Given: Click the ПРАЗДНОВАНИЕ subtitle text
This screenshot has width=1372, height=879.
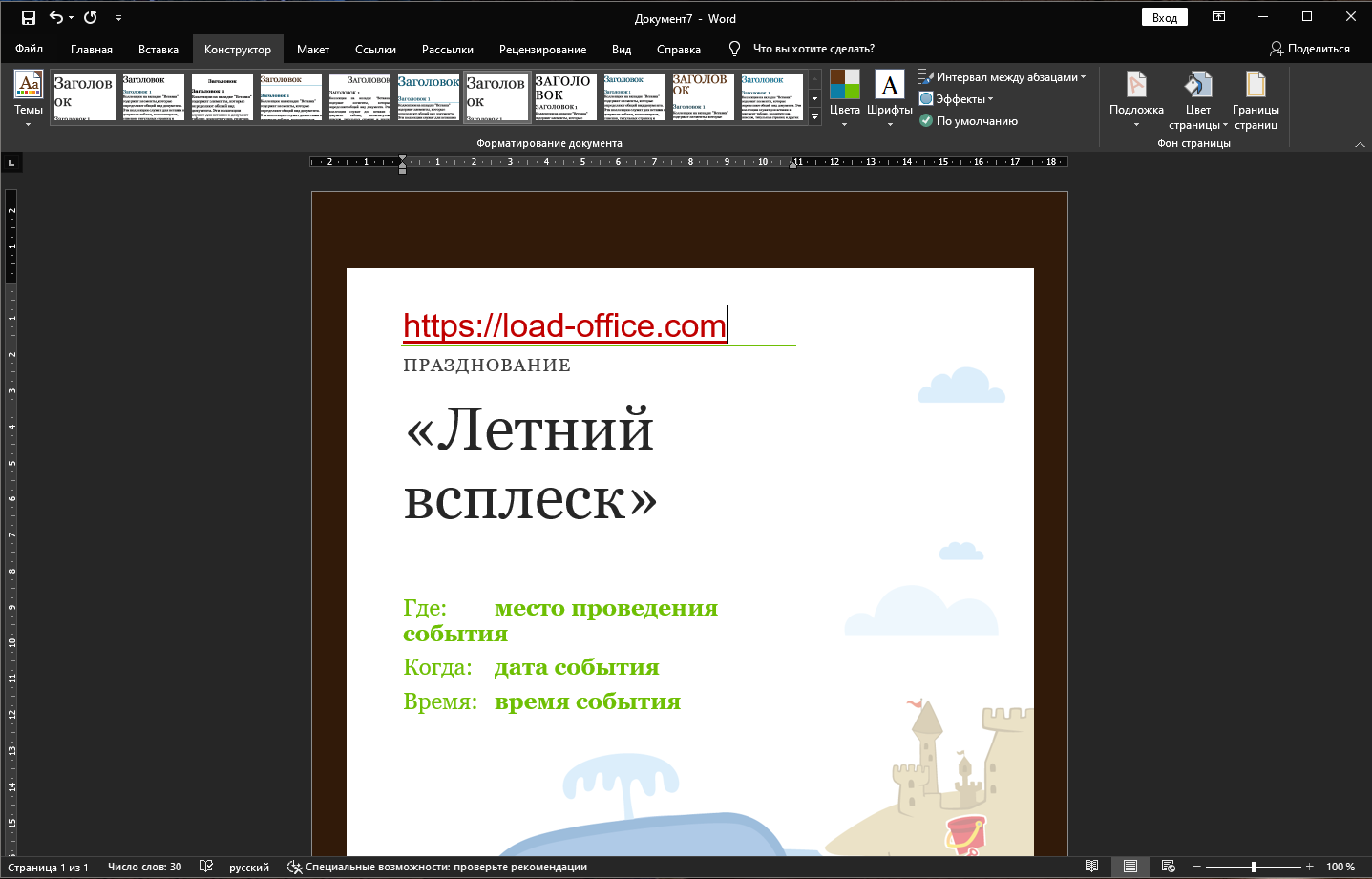Looking at the screenshot, I should point(487,366).
